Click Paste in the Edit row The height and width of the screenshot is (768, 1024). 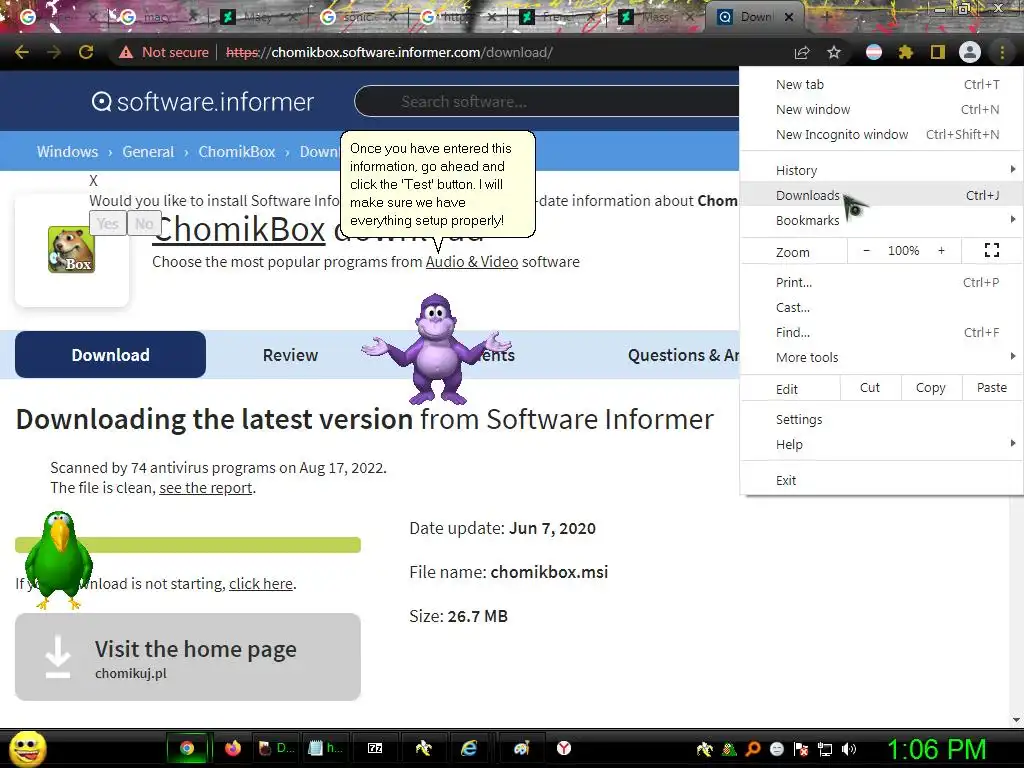pyautogui.click(x=991, y=388)
